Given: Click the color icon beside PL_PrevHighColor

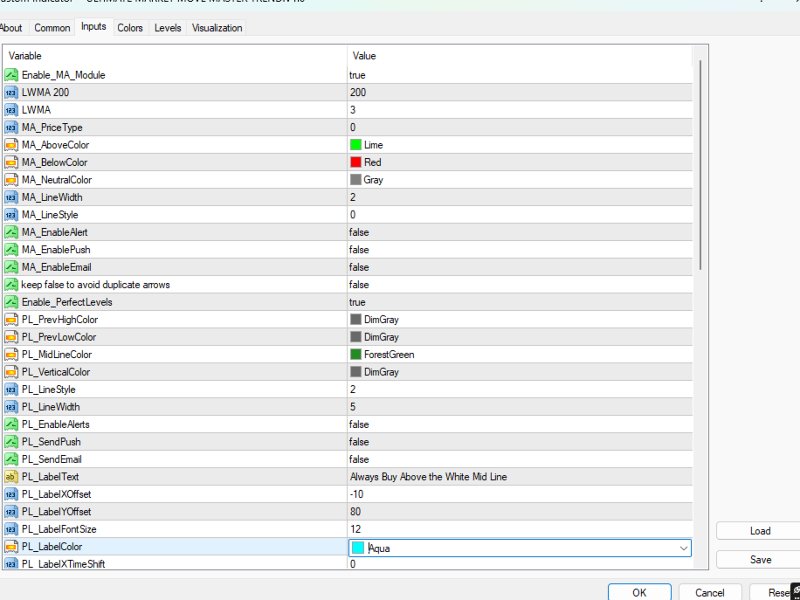Looking at the screenshot, I should point(11,319).
